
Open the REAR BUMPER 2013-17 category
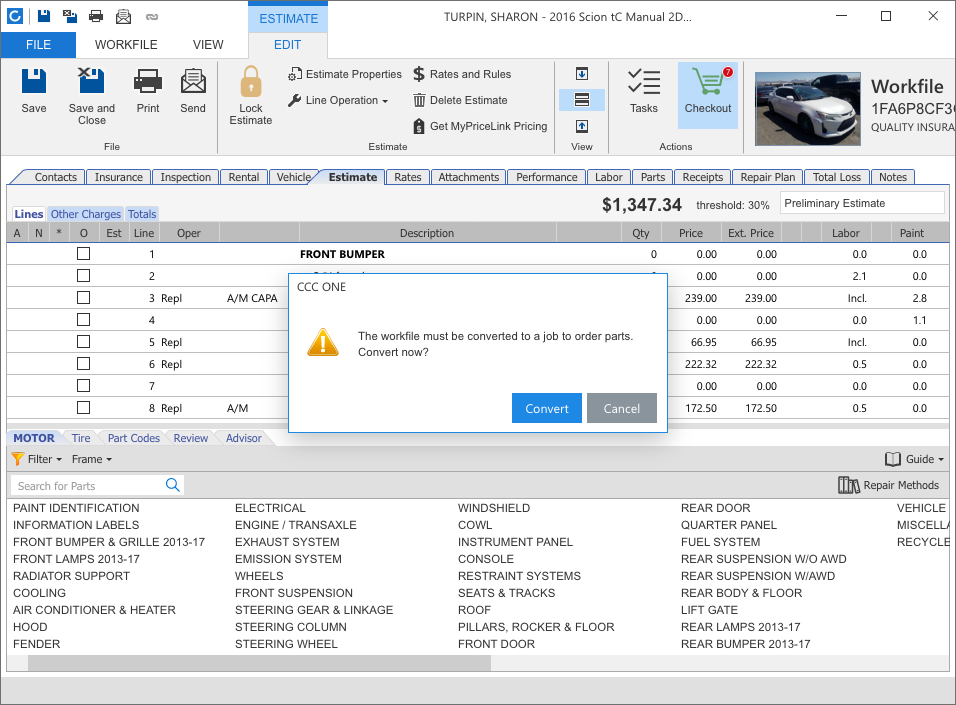click(745, 644)
